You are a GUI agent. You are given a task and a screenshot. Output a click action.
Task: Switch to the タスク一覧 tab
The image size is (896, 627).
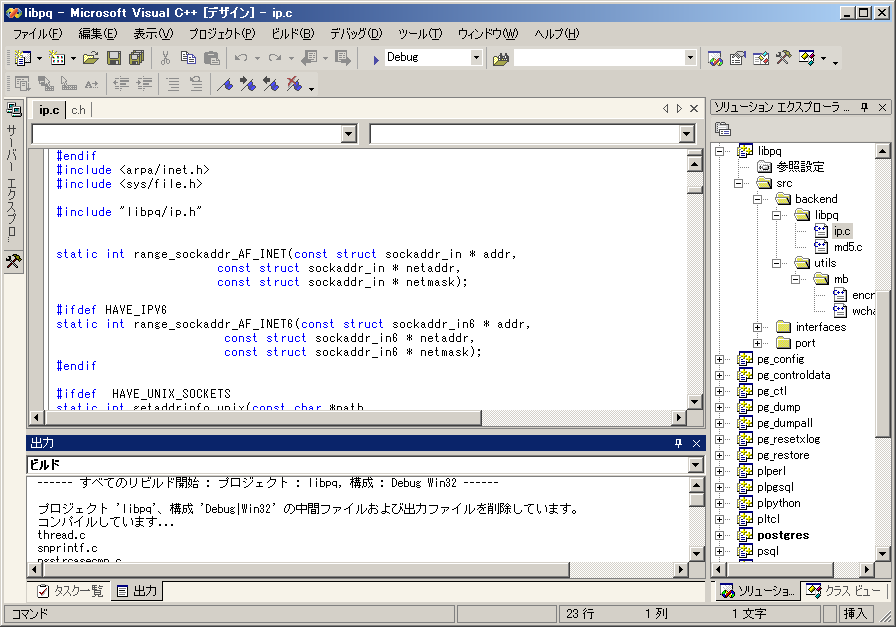[x=70, y=591]
